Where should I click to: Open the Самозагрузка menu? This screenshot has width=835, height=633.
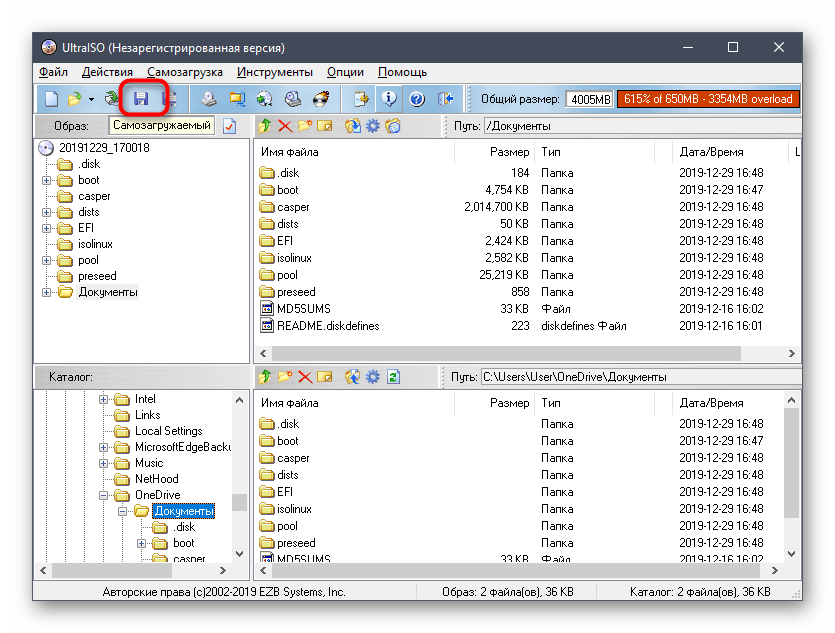click(x=184, y=72)
